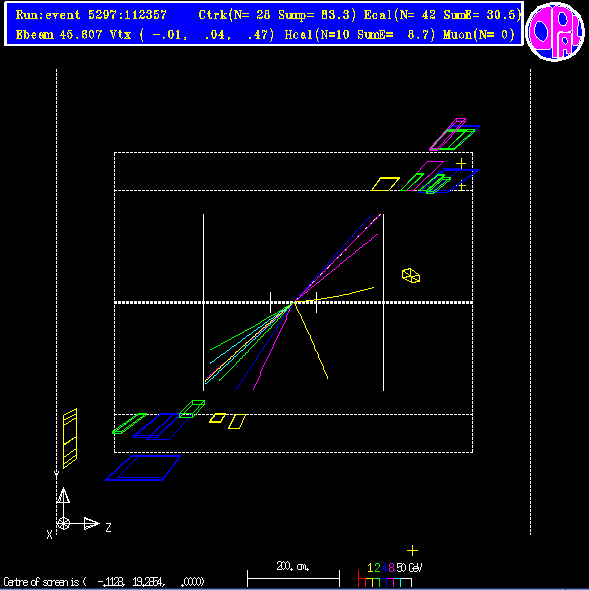Click the Centre of screen coordinates text
Viewport: 589px width, 590px height.
tap(103, 582)
